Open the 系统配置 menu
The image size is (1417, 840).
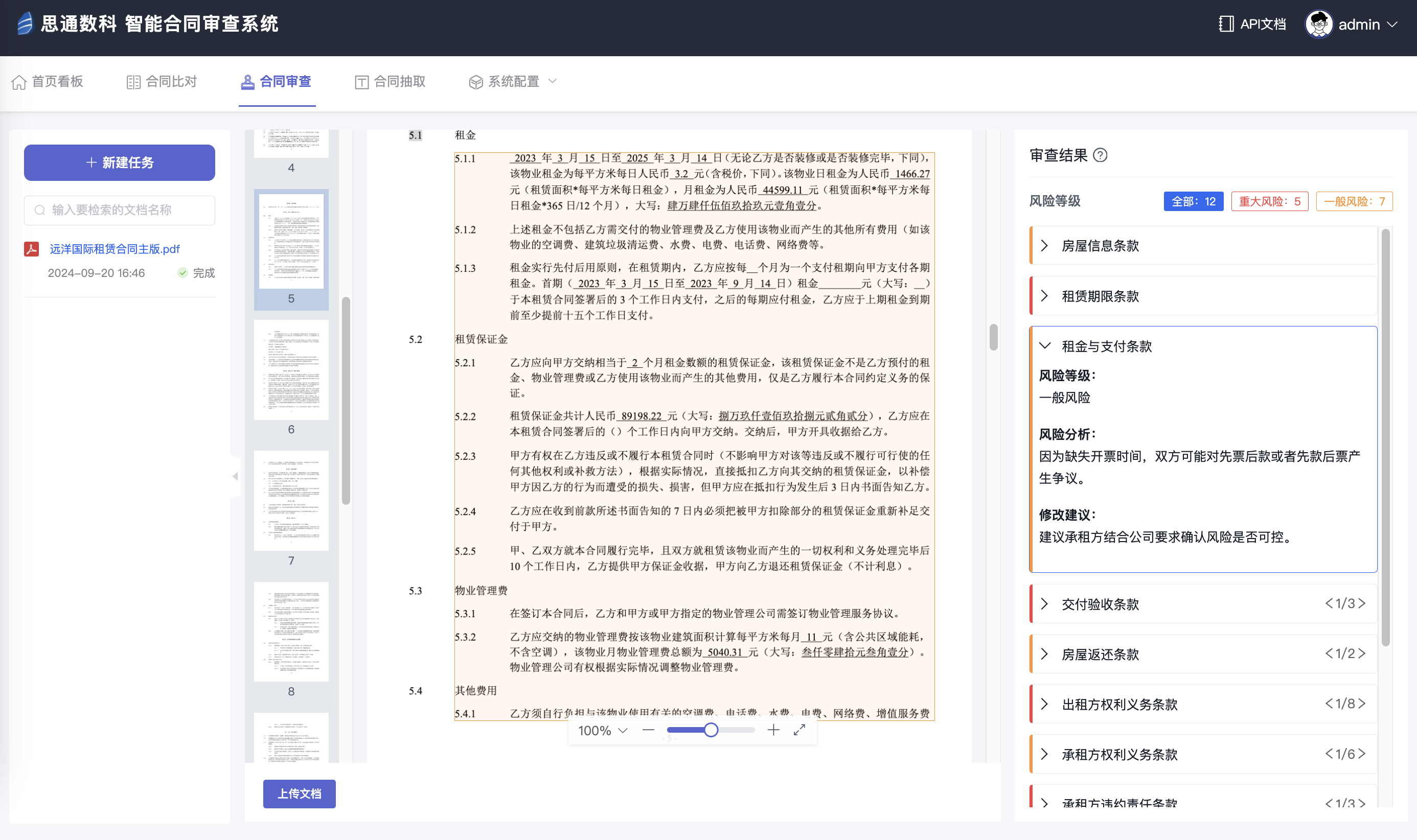tap(513, 82)
